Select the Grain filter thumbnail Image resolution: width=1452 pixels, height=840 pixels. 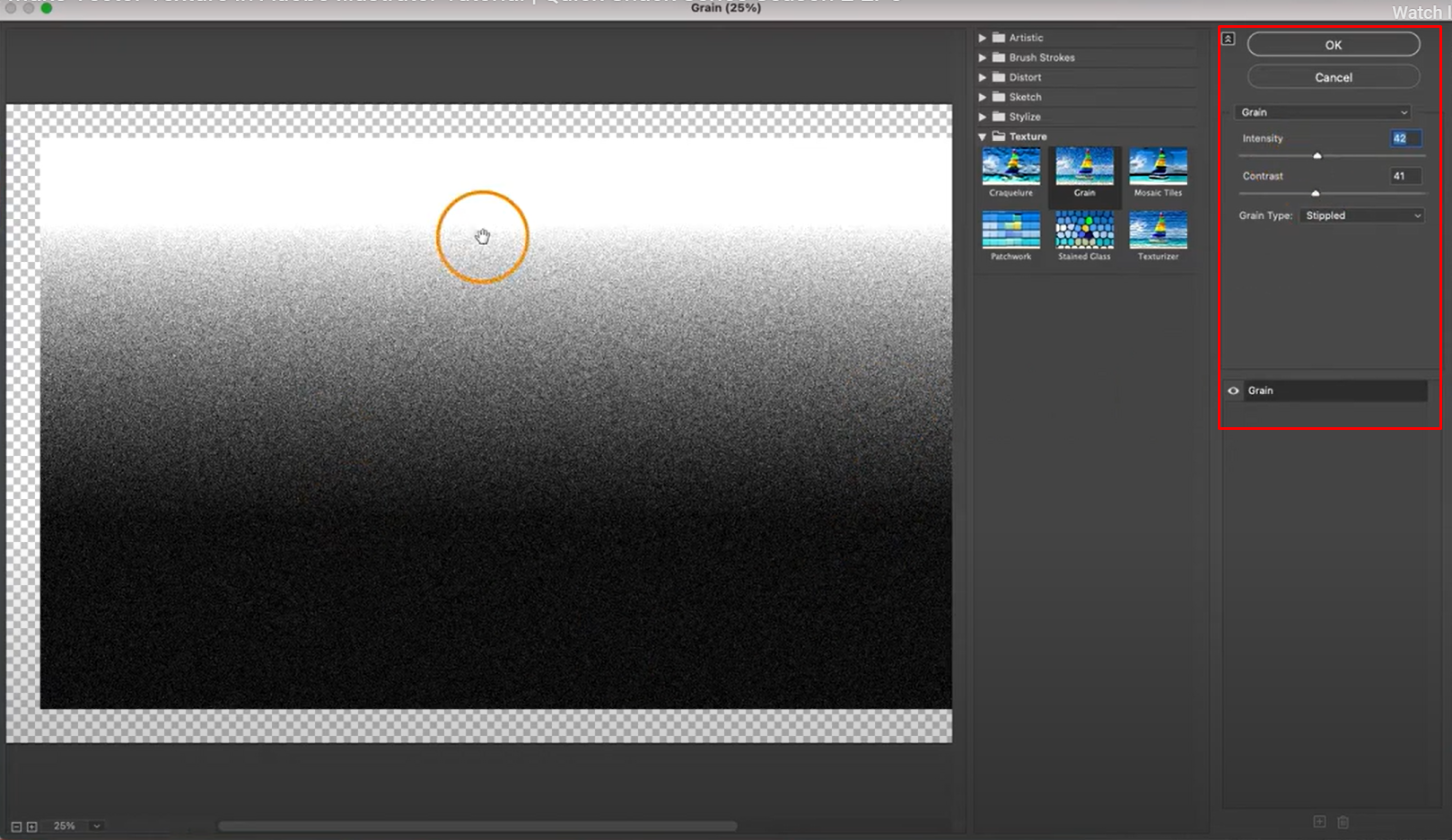point(1085,171)
